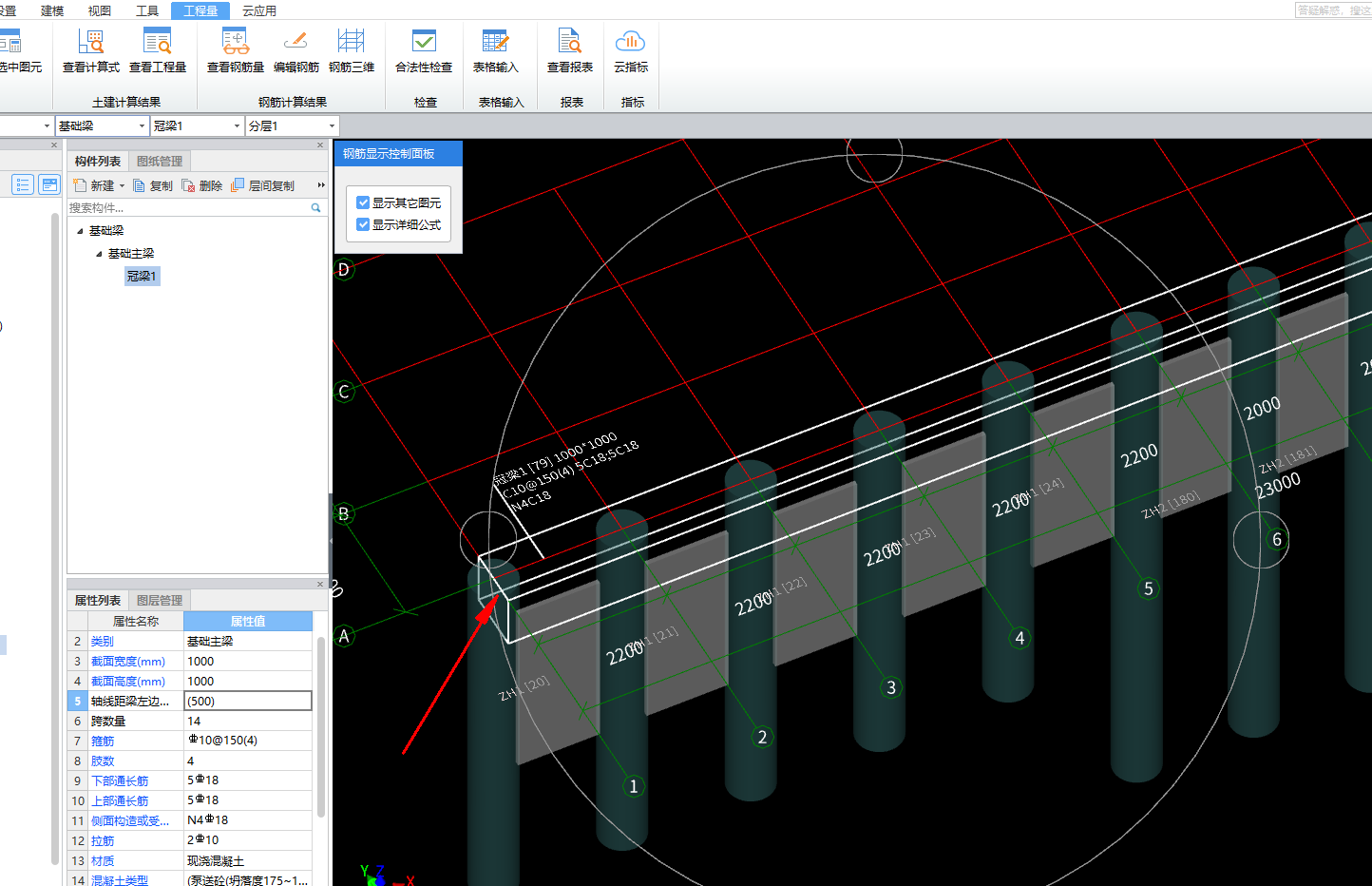Viewport: 1372px width, 886px height.
Task: Close the 构件列表 panel
Action: [x=320, y=145]
